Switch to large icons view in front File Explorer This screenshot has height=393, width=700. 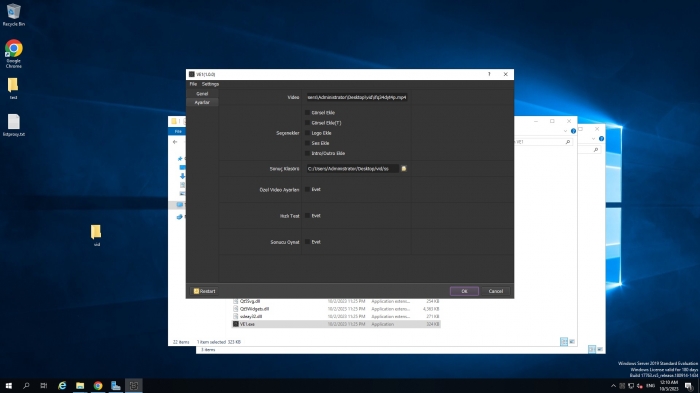coord(572,342)
